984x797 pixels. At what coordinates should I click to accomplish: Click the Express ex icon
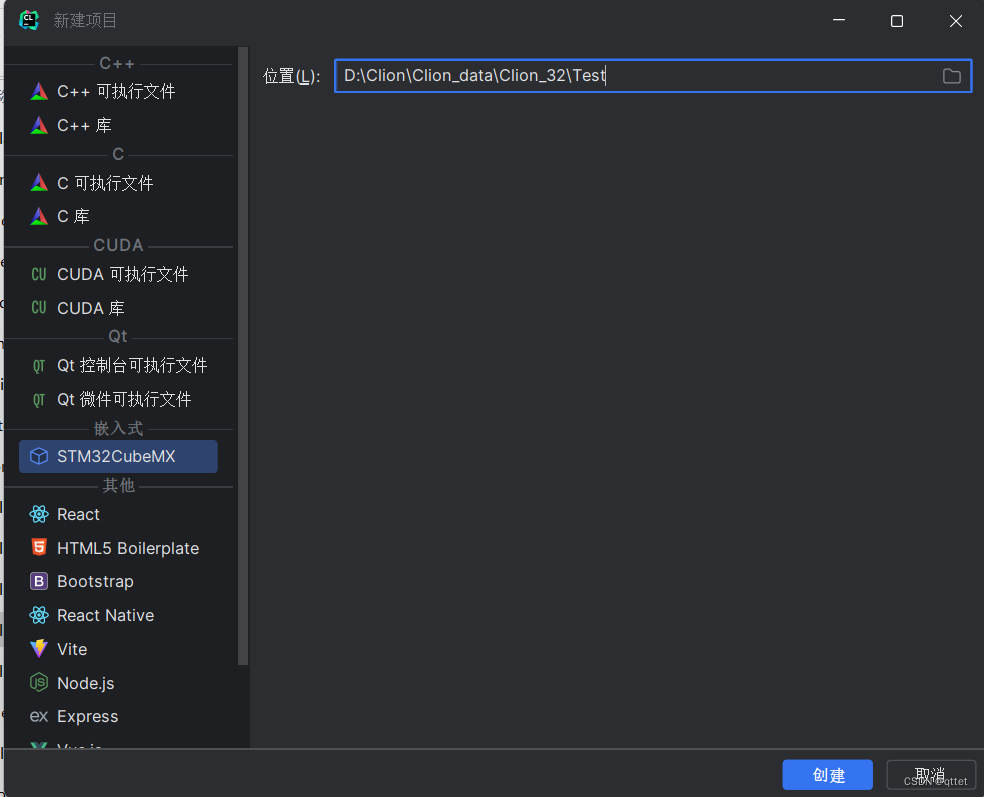click(39, 716)
